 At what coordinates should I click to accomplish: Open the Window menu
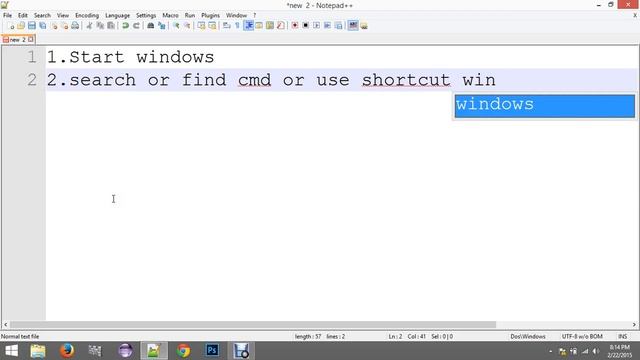tap(236, 16)
